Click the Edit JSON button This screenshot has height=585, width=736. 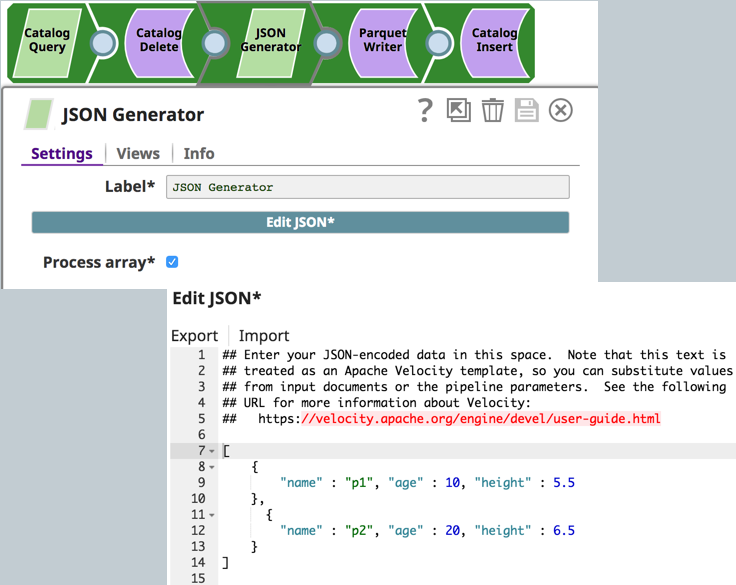coord(300,222)
